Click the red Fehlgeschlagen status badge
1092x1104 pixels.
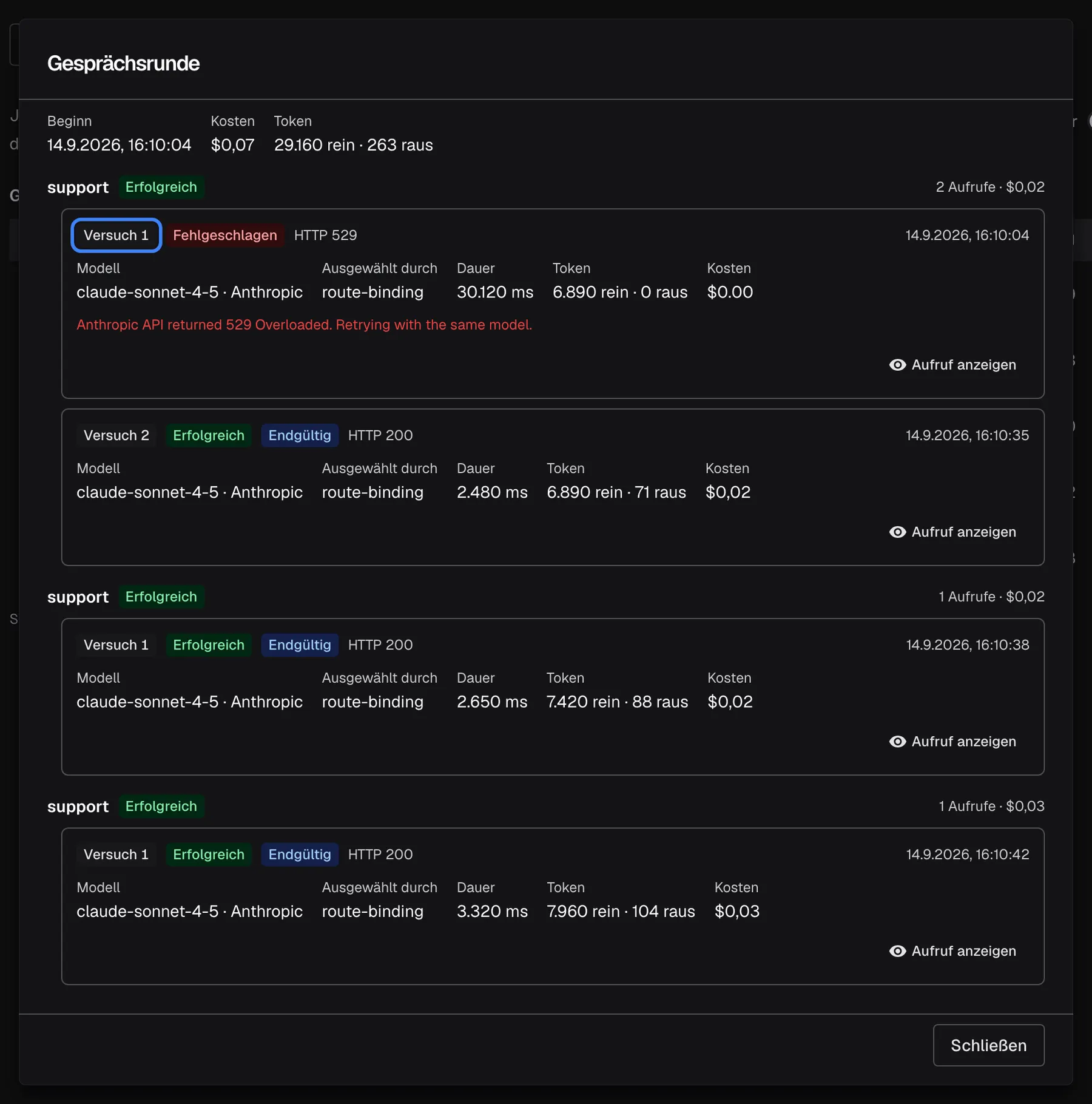(x=225, y=235)
